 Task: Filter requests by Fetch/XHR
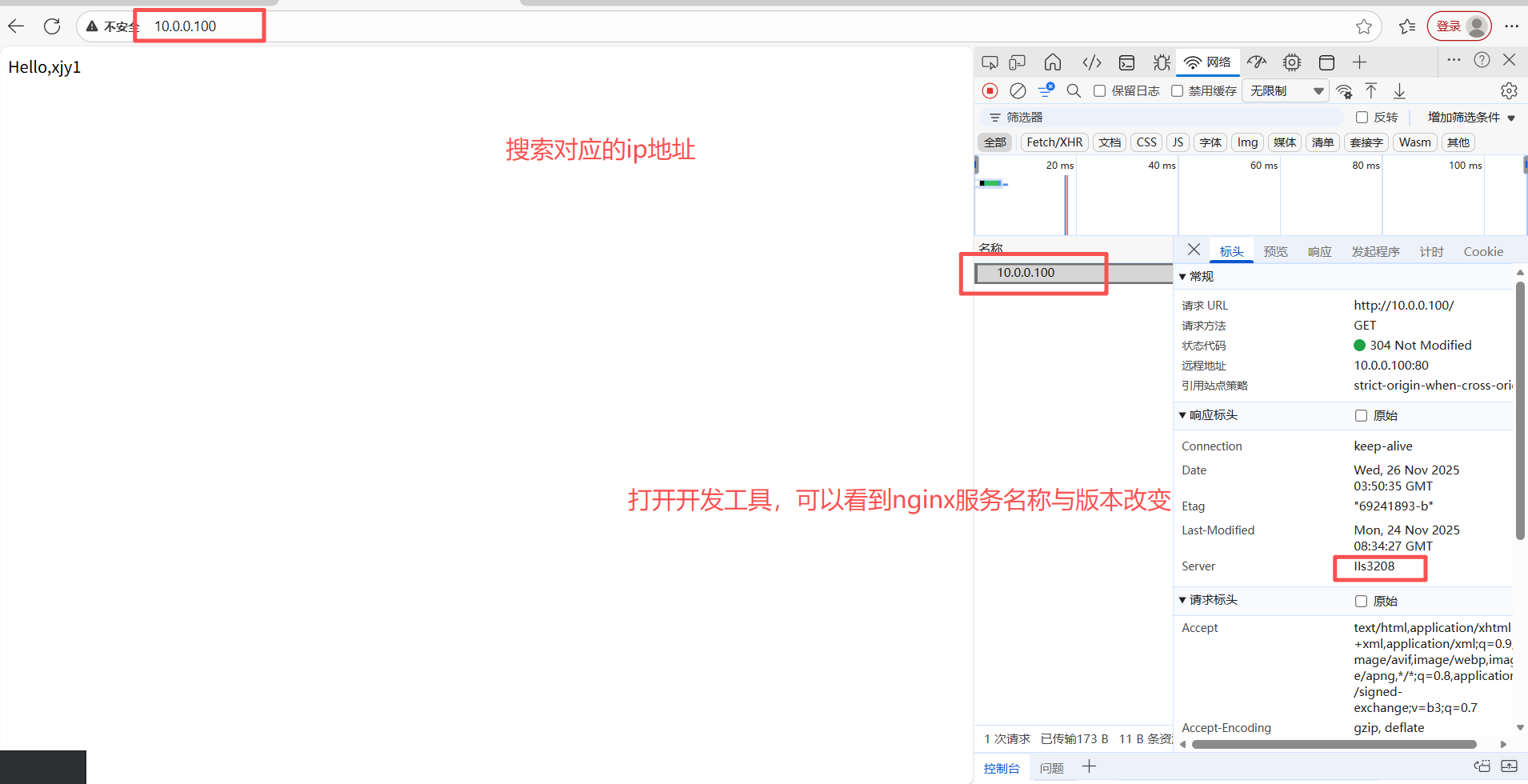tap(1054, 142)
